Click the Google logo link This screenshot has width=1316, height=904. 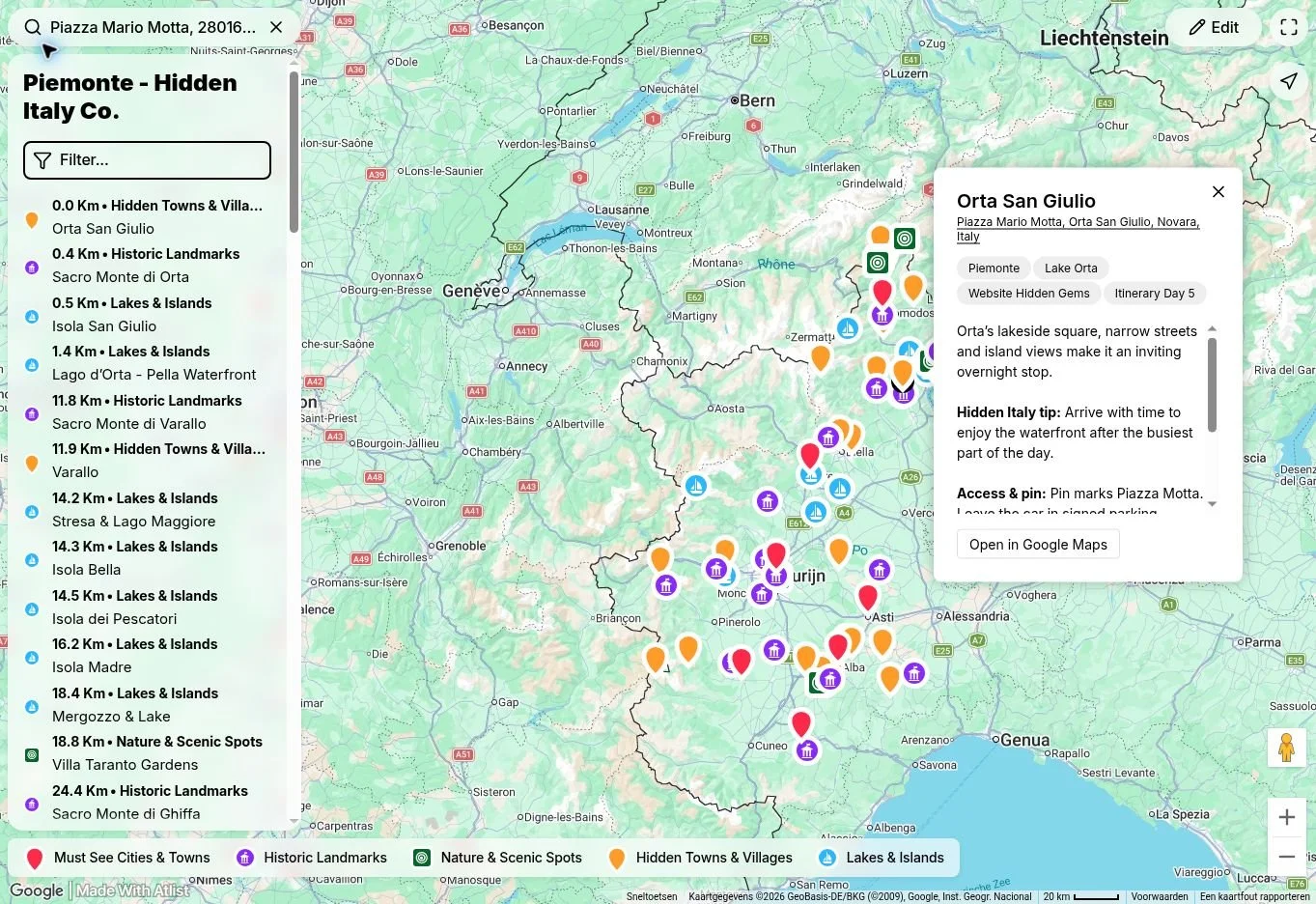37,890
